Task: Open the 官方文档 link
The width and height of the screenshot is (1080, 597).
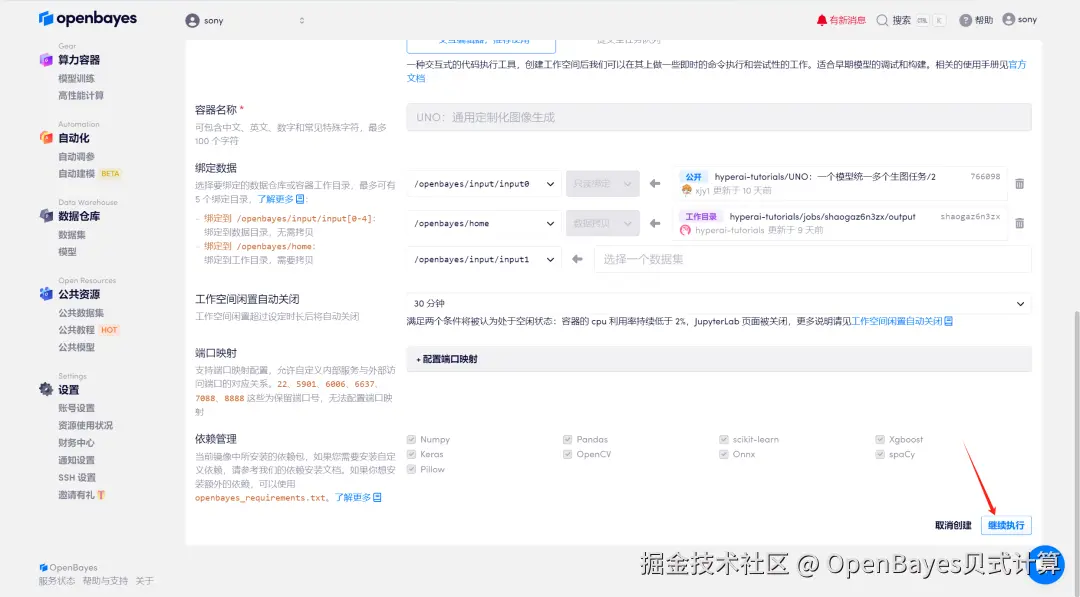Action: [x=1017, y=64]
